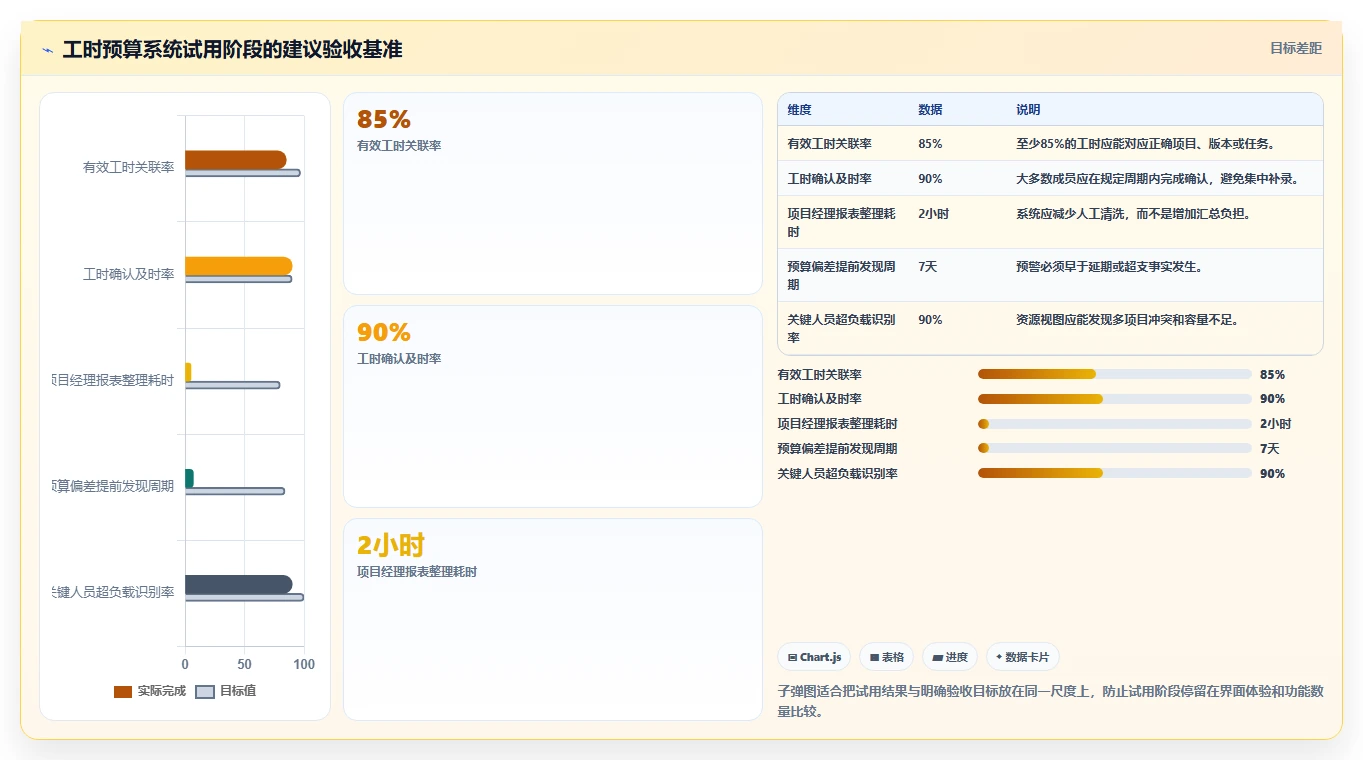Viewport: 1363px width, 760px height.
Task: Click the 工时确认及时率 progress bar
Action: [x=1114, y=399]
